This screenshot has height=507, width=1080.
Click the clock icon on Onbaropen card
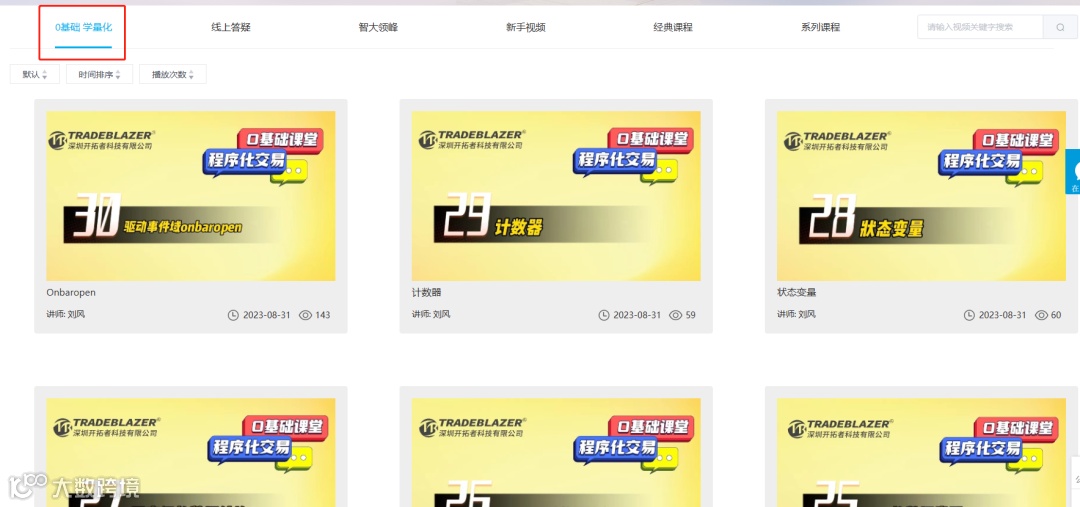point(233,315)
